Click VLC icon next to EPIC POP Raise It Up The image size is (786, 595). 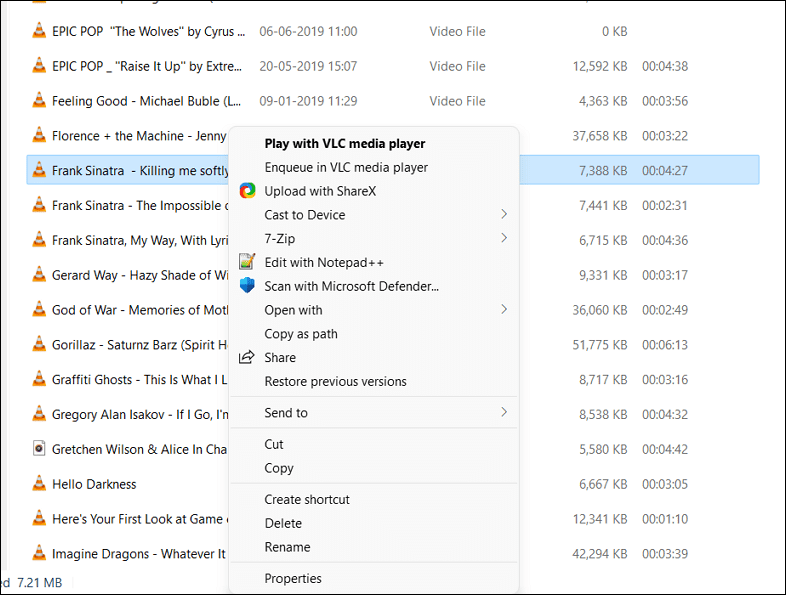coord(39,66)
